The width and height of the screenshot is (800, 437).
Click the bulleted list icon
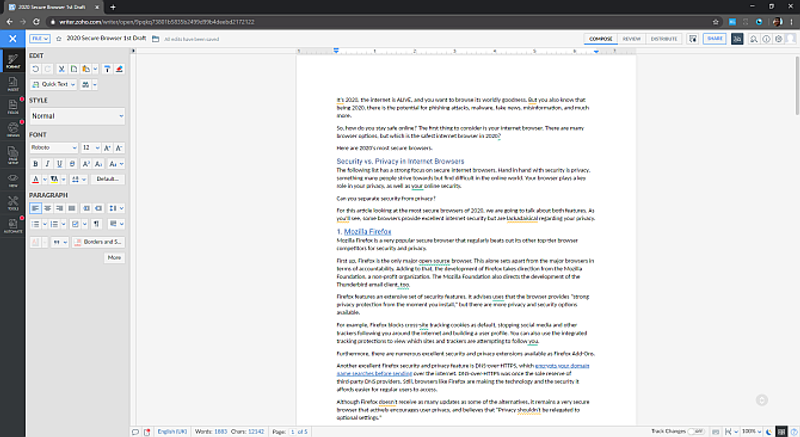[35, 224]
